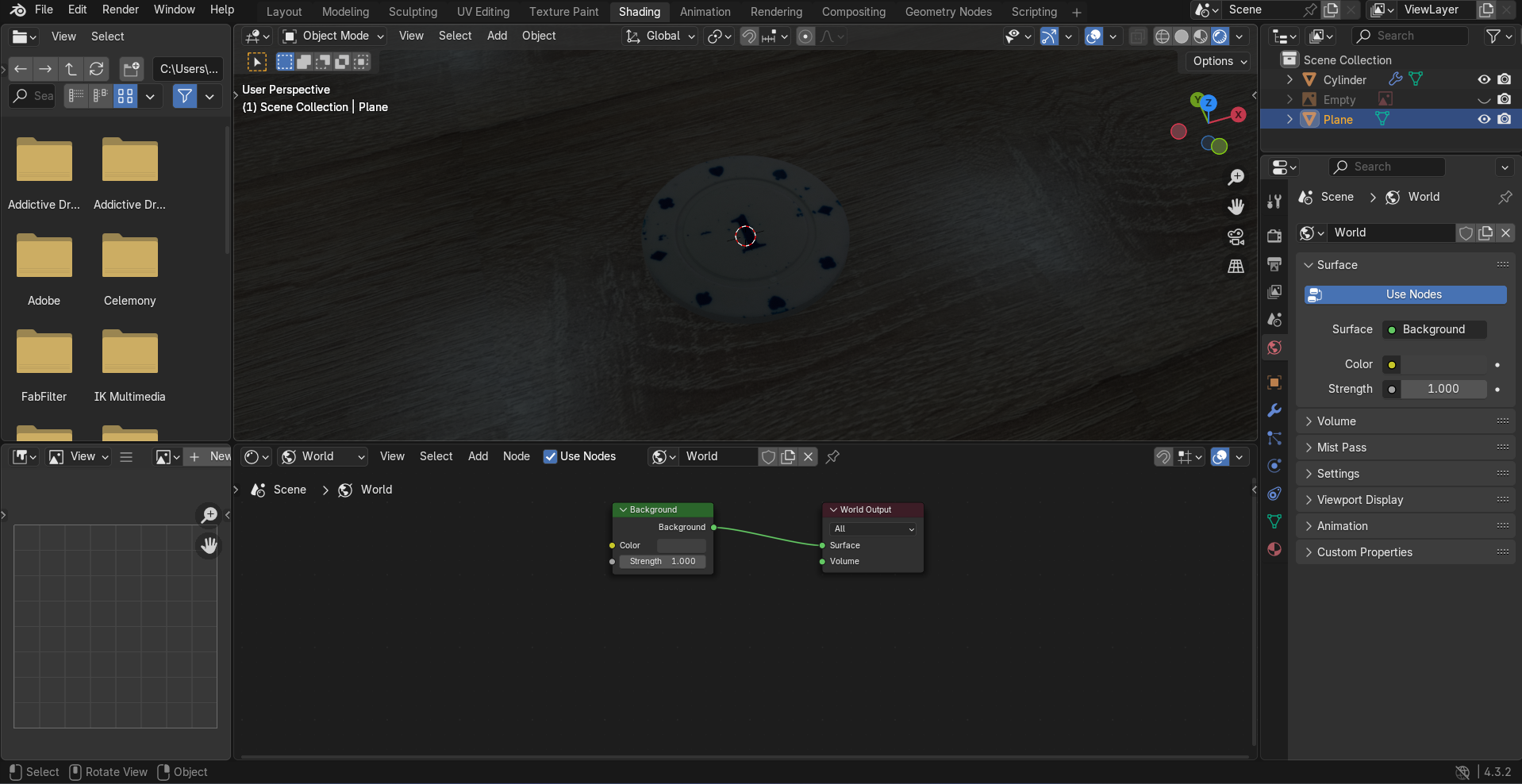Click the Options button in viewport

1220,61
